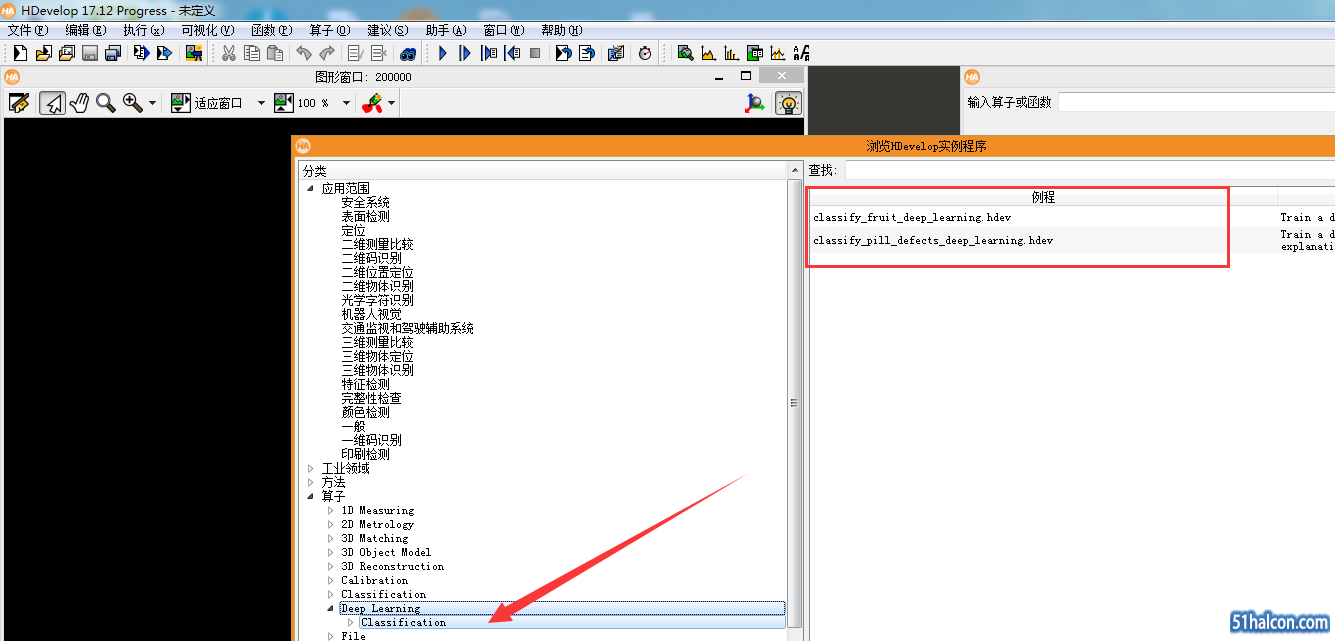Select 二维码识别 in the category tree
The height and width of the screenshot is (641, 1335).
[371, 258]
